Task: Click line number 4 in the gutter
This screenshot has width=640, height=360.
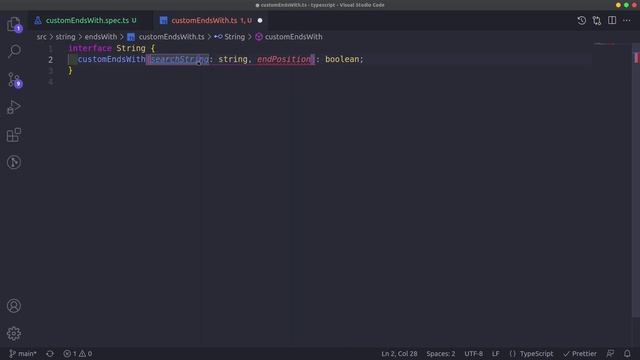Action: (51, 82)
